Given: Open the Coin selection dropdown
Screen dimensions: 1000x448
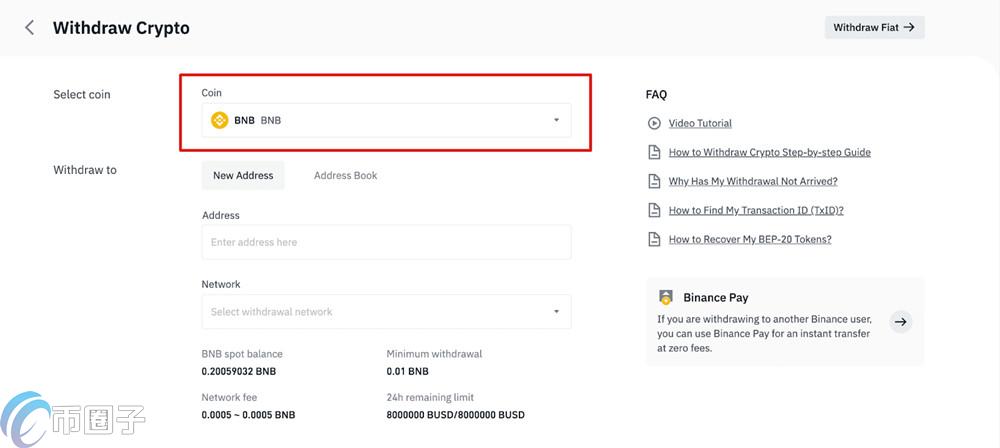Looking at the screenshot, I should 386,120.
